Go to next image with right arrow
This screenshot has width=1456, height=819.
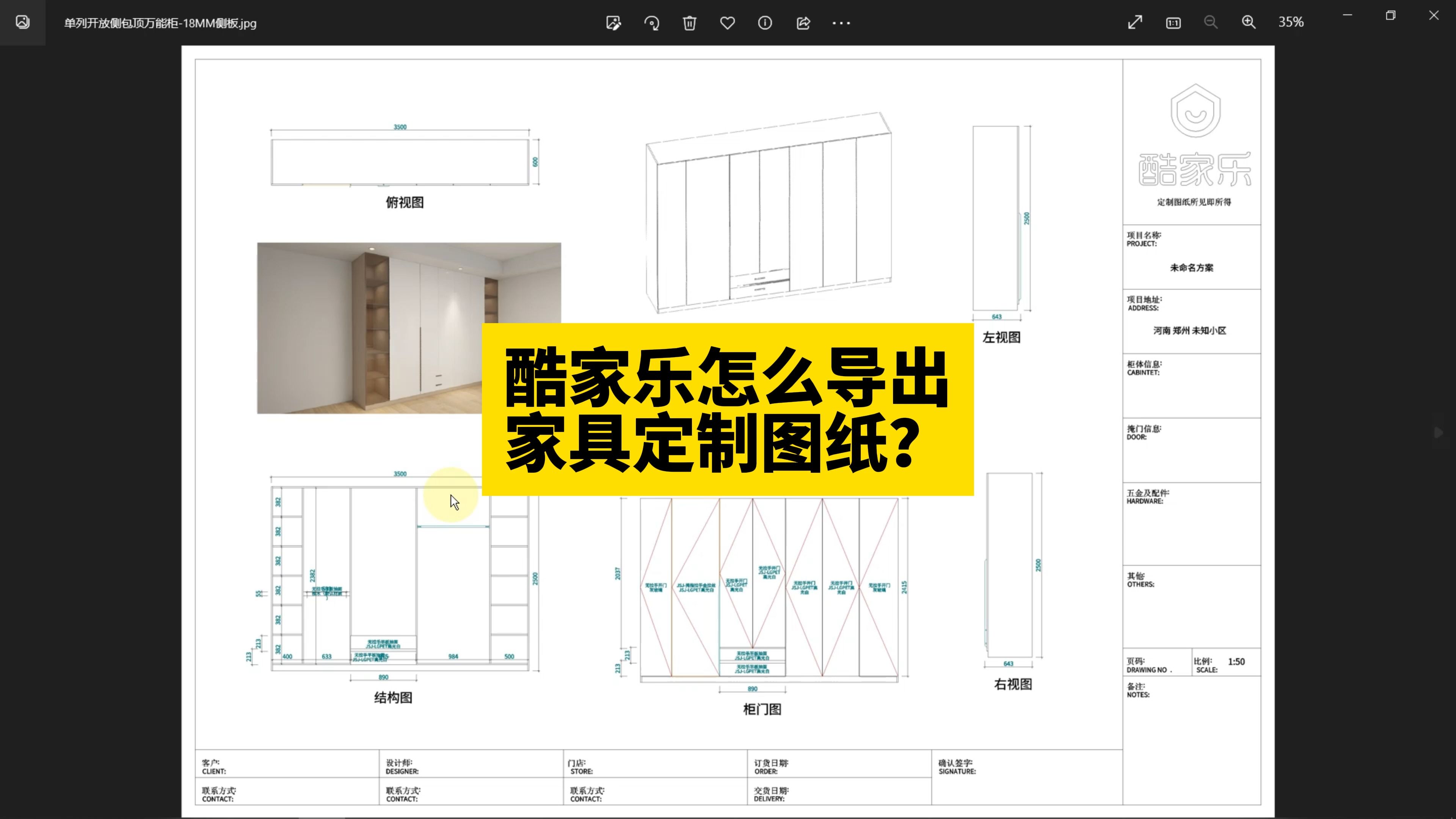pos(1439,432)
